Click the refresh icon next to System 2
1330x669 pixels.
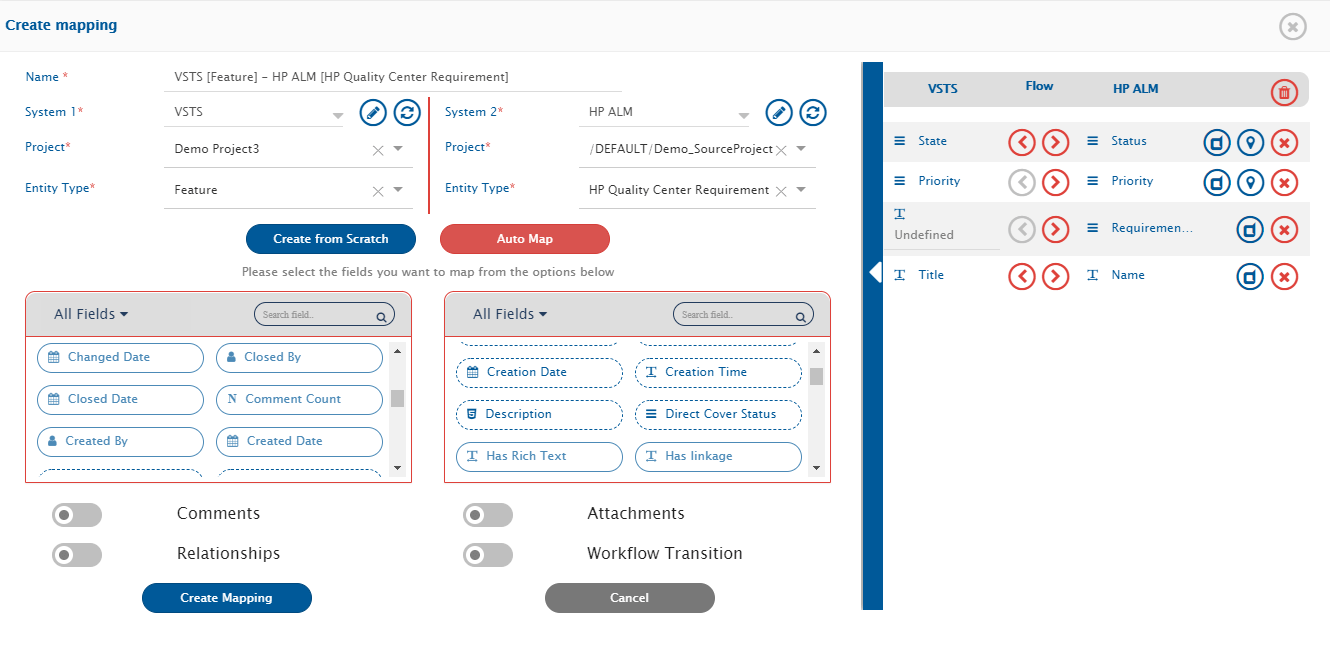(813, 112)
